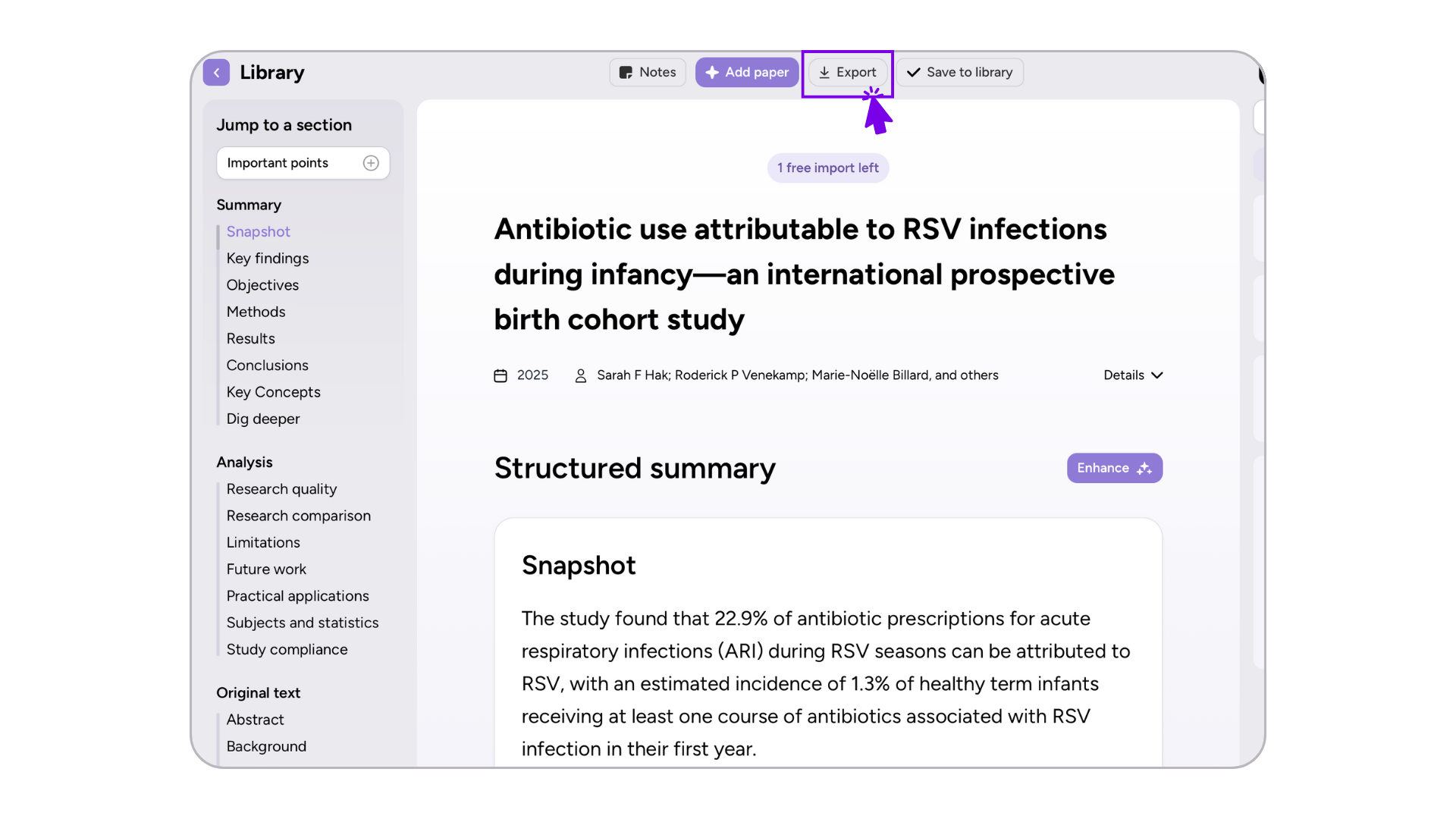Viewport: 1456px width, 819px height.
Task: Click the back arrow beside Library
Action: coord(216,73)
